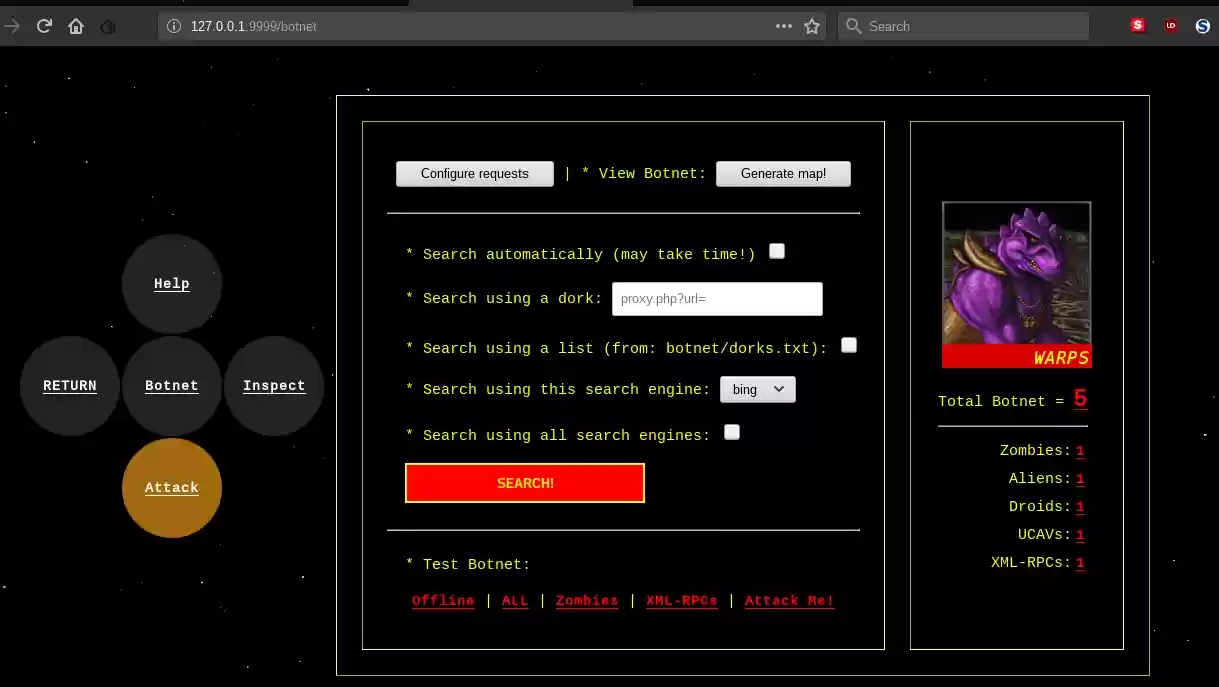Tick the search using a list checkbox
This screenshot has height=687, width=1219.
(x=849, y=345)
